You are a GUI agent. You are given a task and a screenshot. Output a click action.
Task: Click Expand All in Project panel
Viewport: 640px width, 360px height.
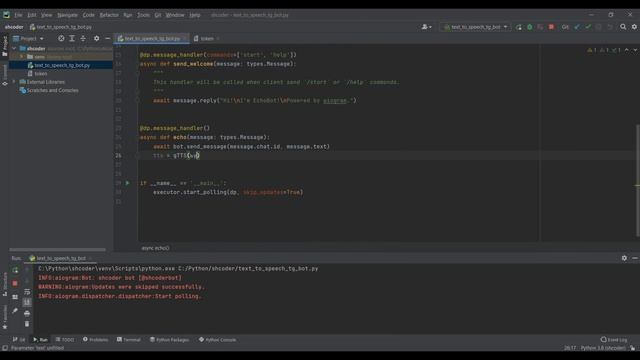(x=72, y=38)
